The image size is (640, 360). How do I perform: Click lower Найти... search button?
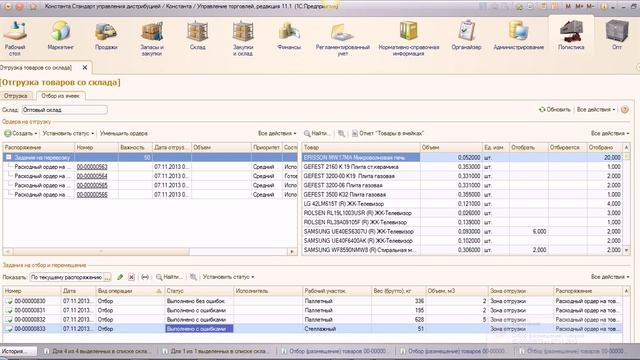pos(169,277)
